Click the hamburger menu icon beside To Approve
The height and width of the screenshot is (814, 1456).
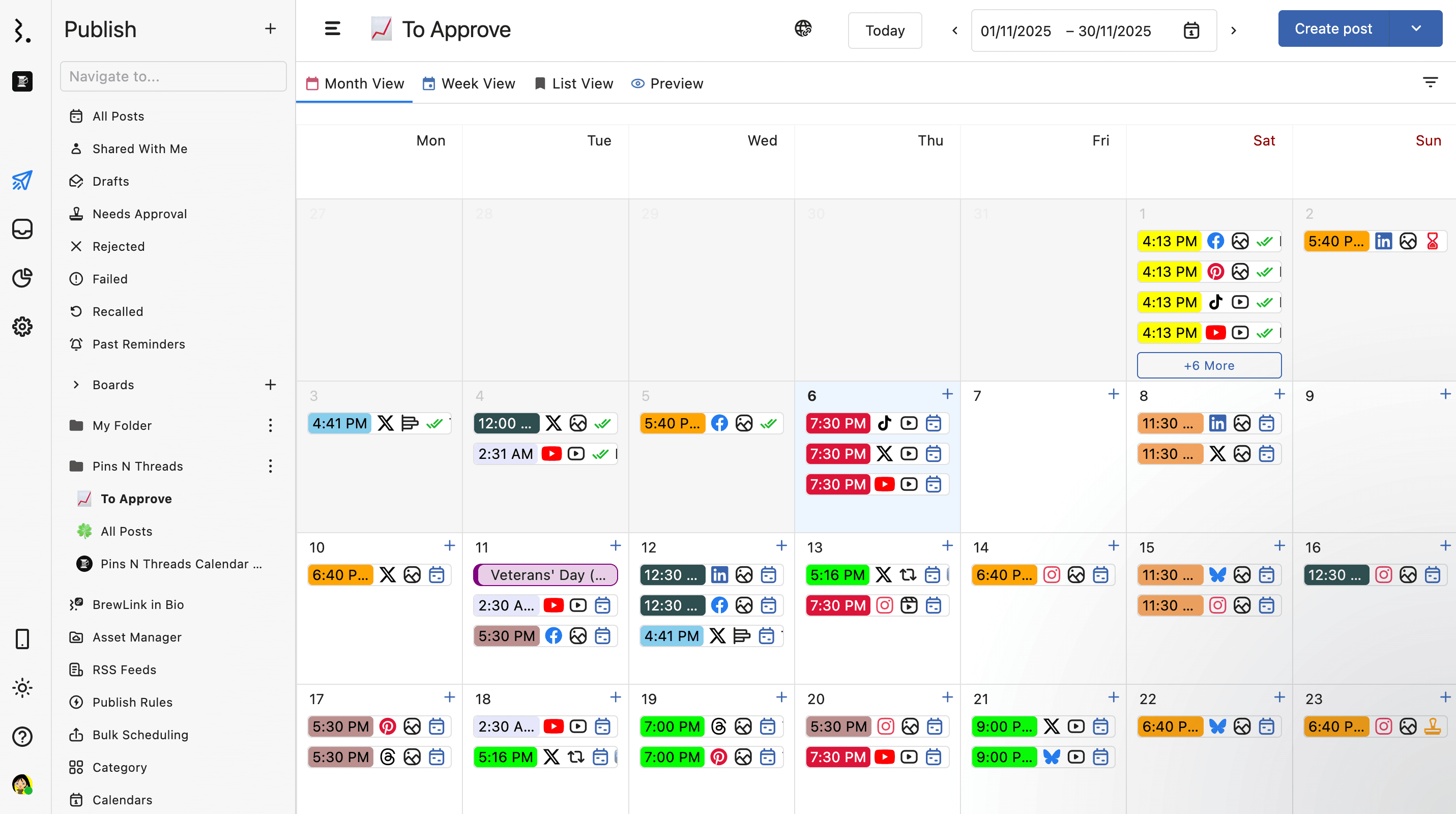(x=332, y=29)
